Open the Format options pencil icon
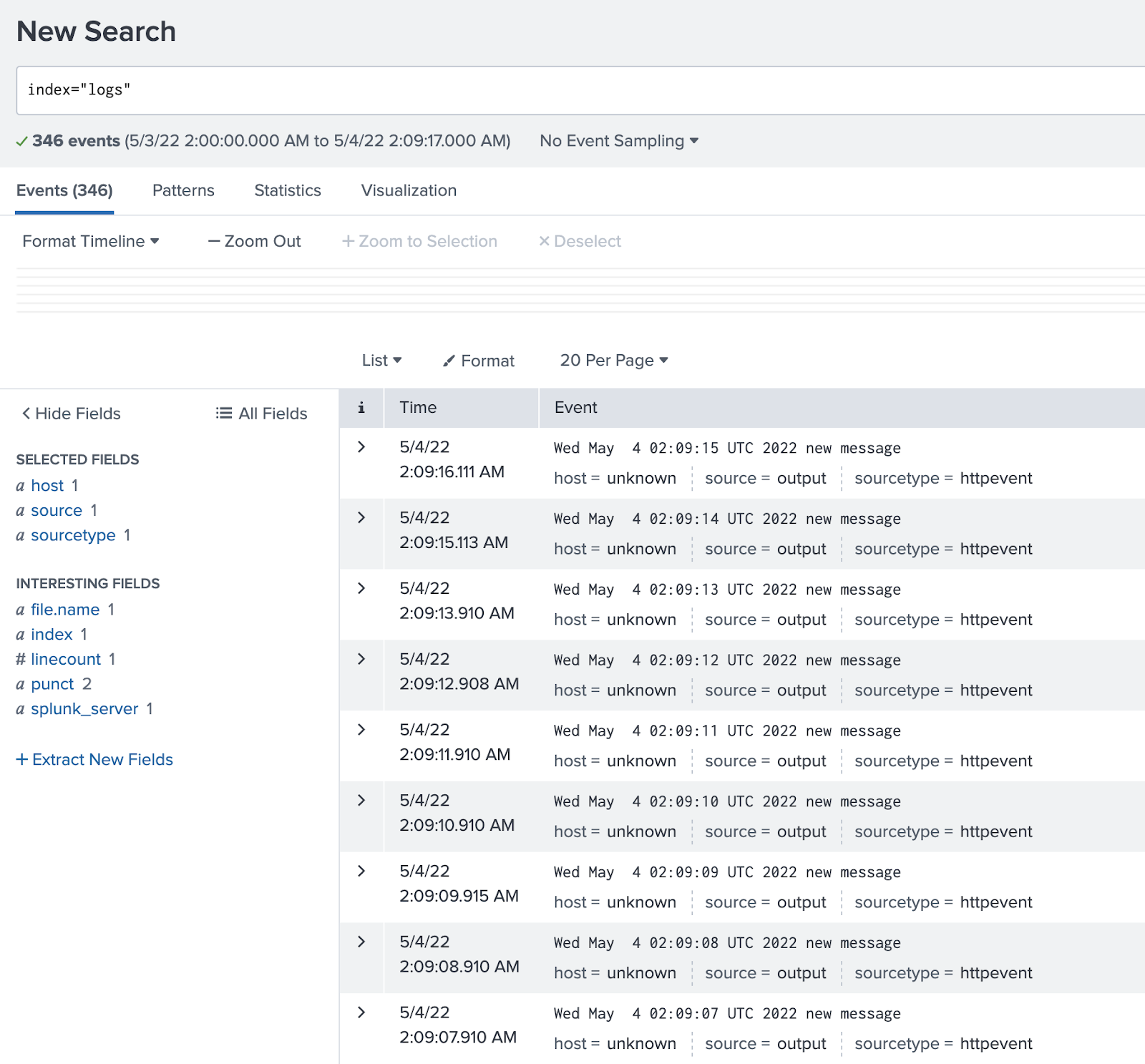The image size is (1145, 1064). 449,361
